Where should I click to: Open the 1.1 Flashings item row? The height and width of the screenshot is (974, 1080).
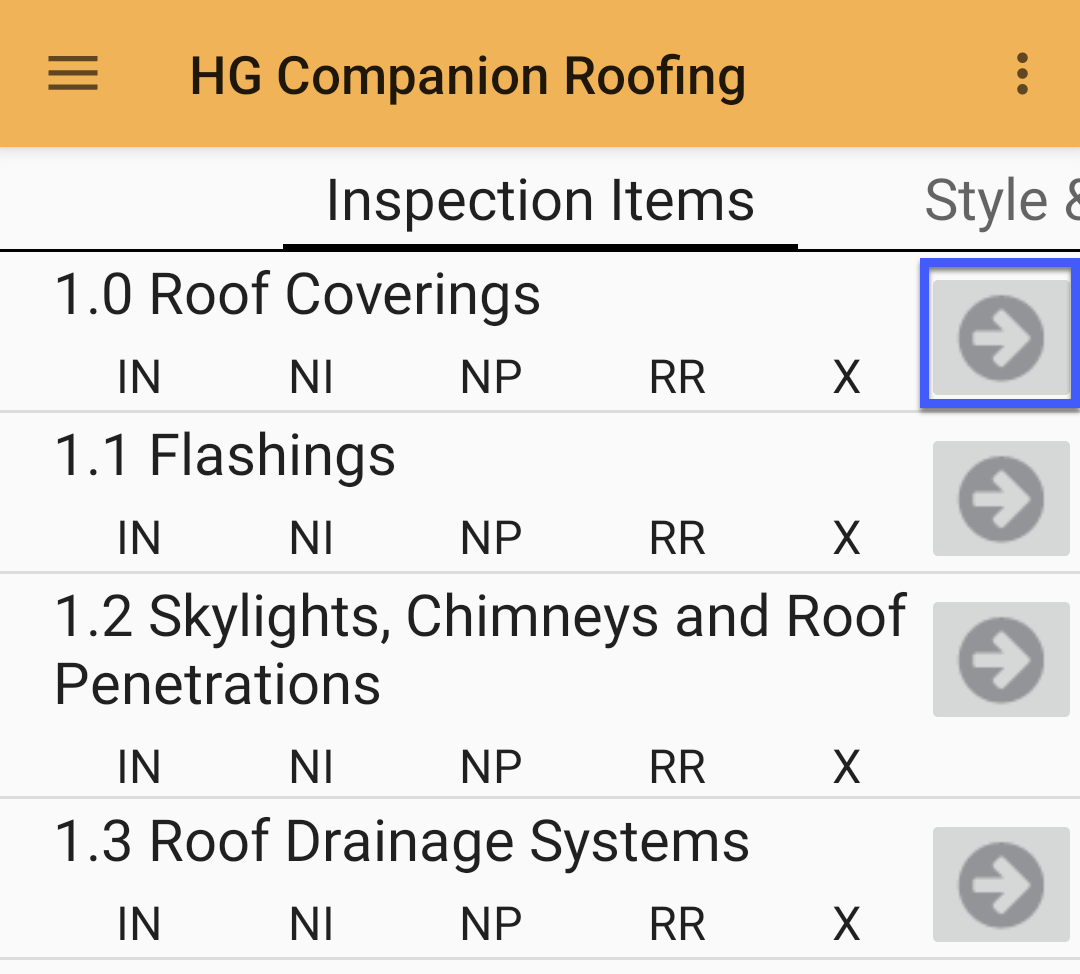coord(224,456)
